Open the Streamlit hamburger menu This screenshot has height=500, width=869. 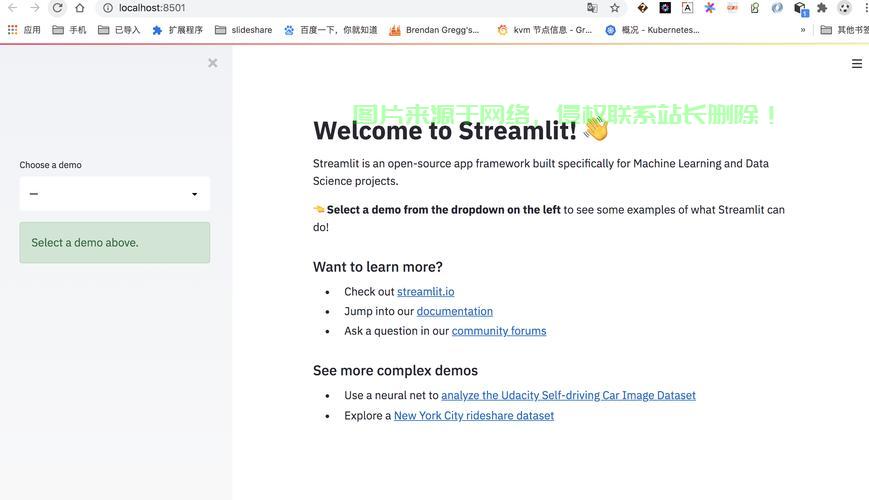tap(856, 64)
